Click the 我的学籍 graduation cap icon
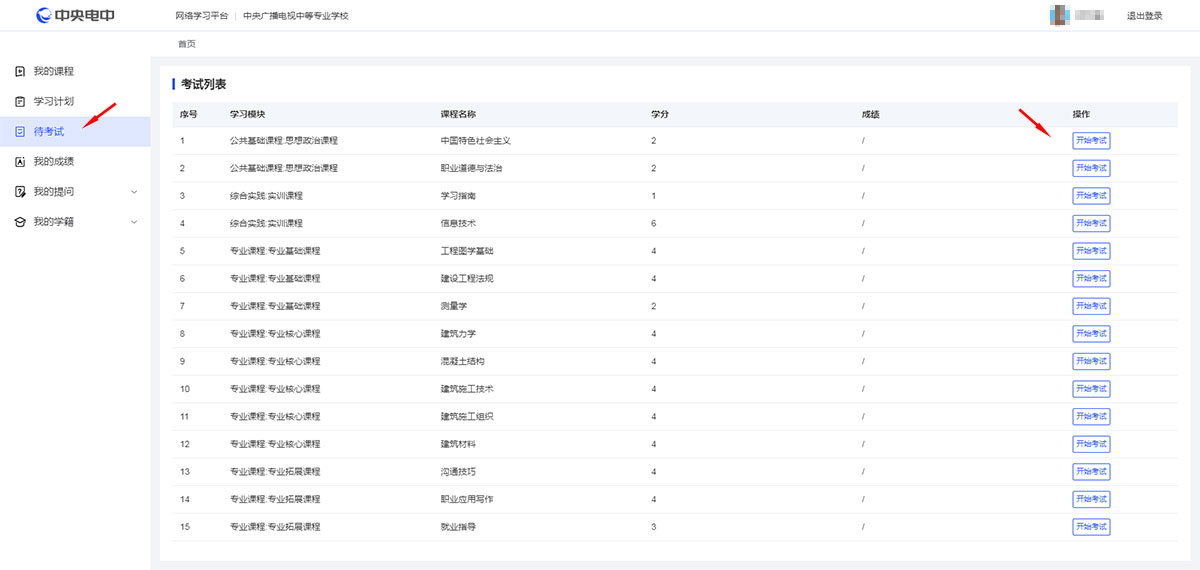The height and width of the screenshot is (570, 1200). pyautogui.click(x=20, y=221)
